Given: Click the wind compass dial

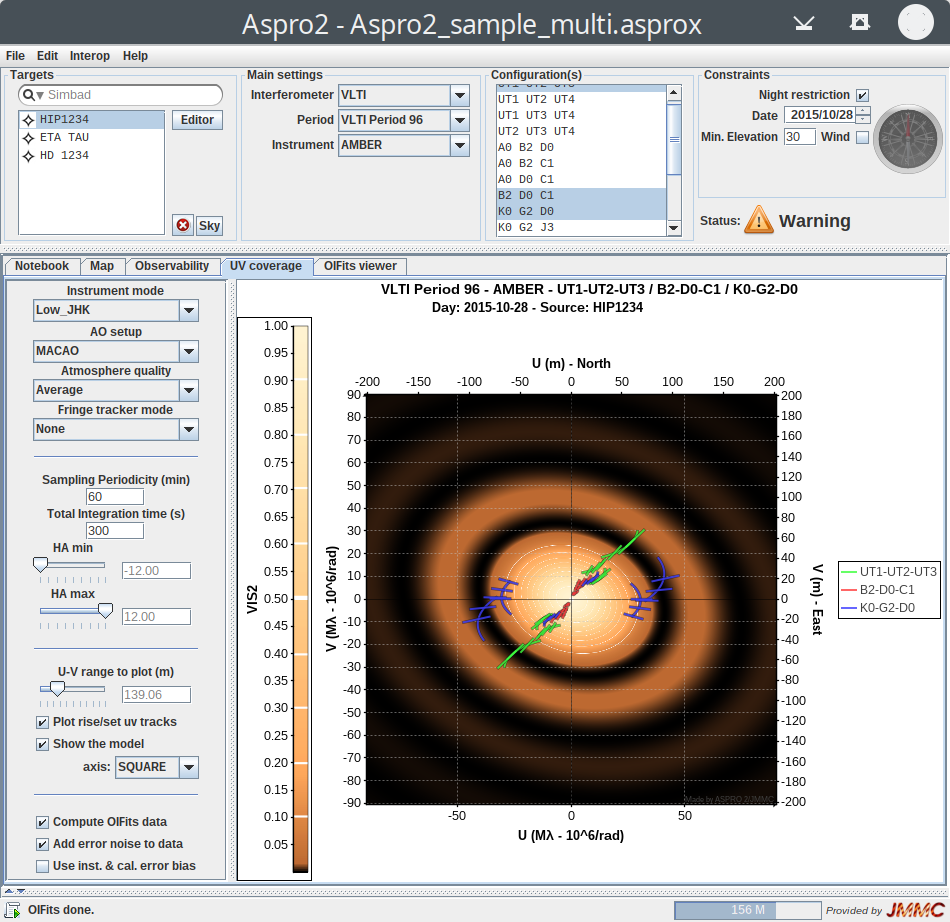Looking at the screenshot, I should pyautogui.click(x=908, y=139).
